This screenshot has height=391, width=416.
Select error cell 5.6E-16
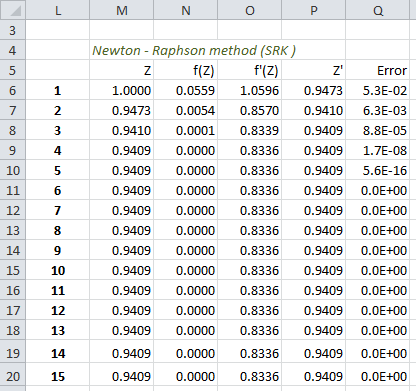coord(378,170)
